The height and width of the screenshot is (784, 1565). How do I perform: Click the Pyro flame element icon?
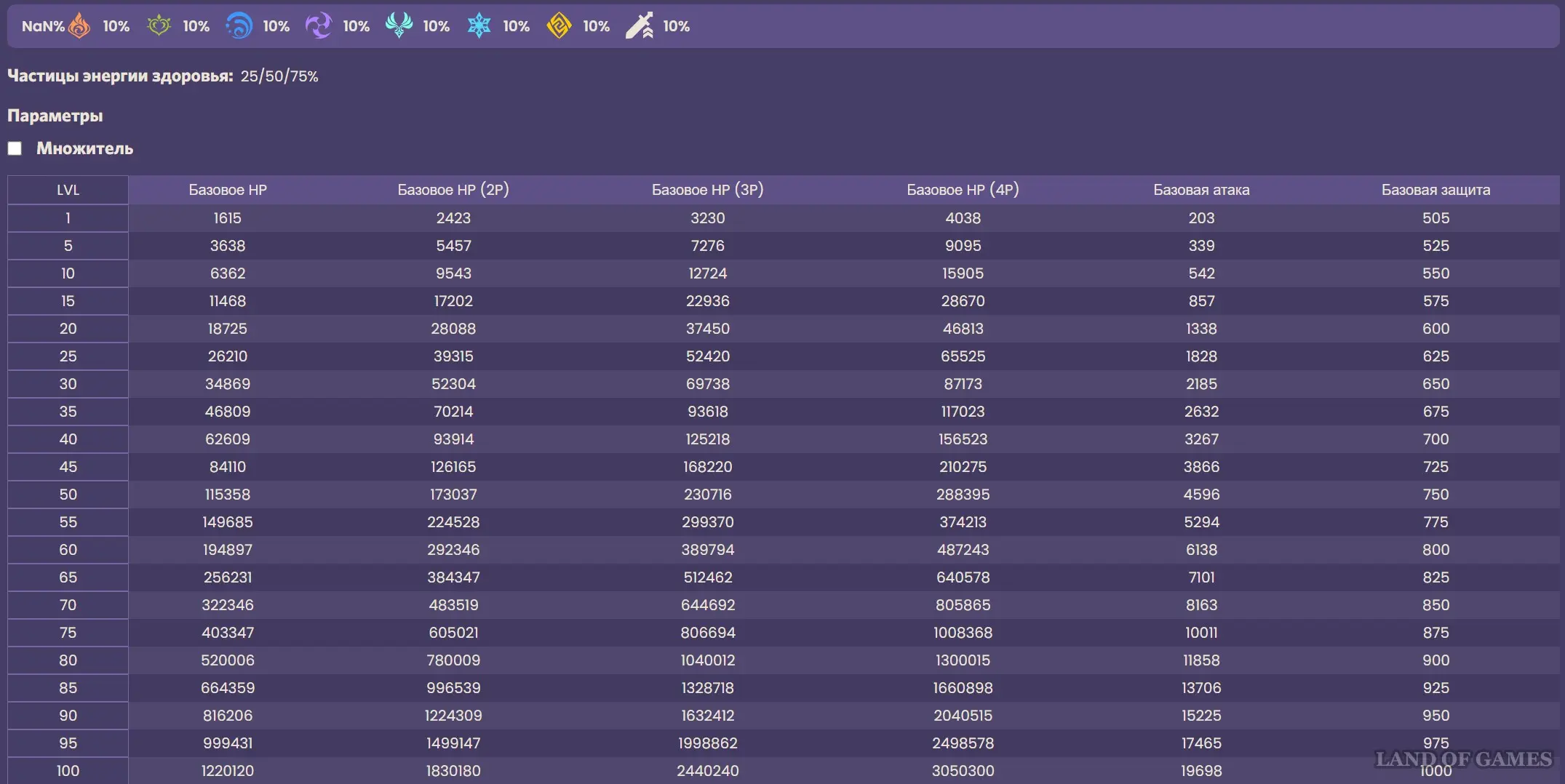coord(79,26)
